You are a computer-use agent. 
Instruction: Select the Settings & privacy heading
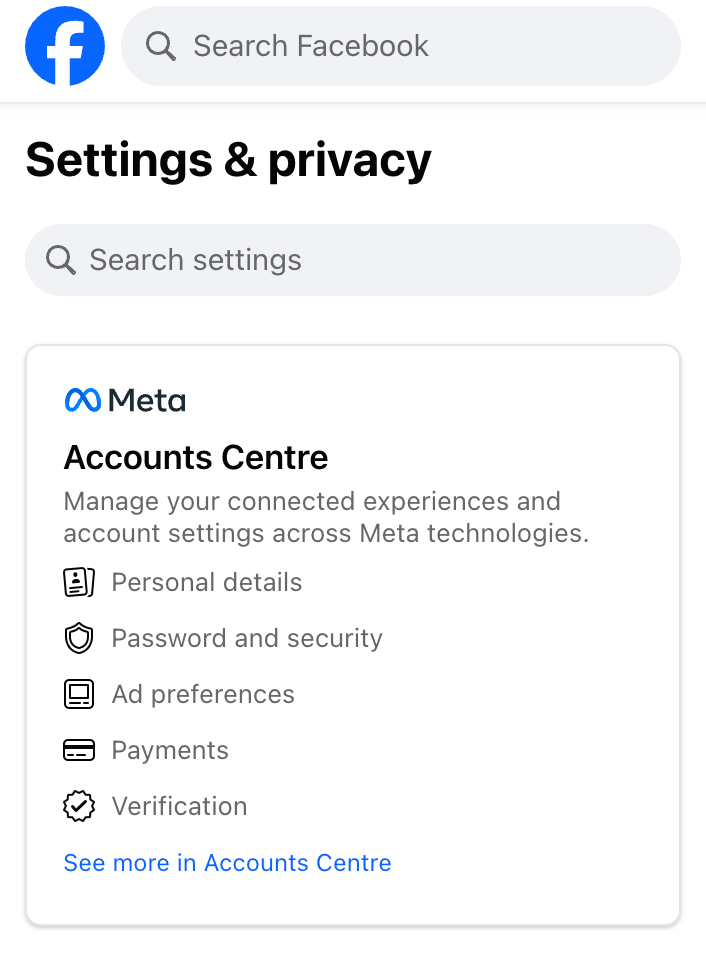pos(228,160)
